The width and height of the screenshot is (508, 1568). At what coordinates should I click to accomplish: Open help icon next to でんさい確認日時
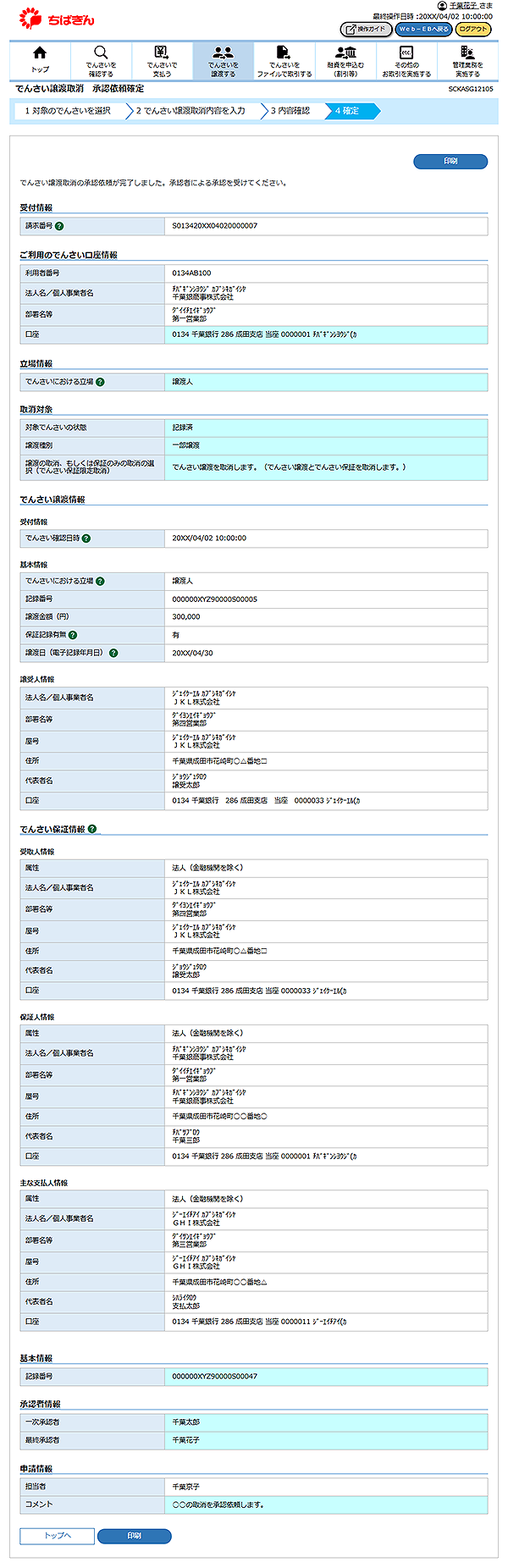pos(86,538)
